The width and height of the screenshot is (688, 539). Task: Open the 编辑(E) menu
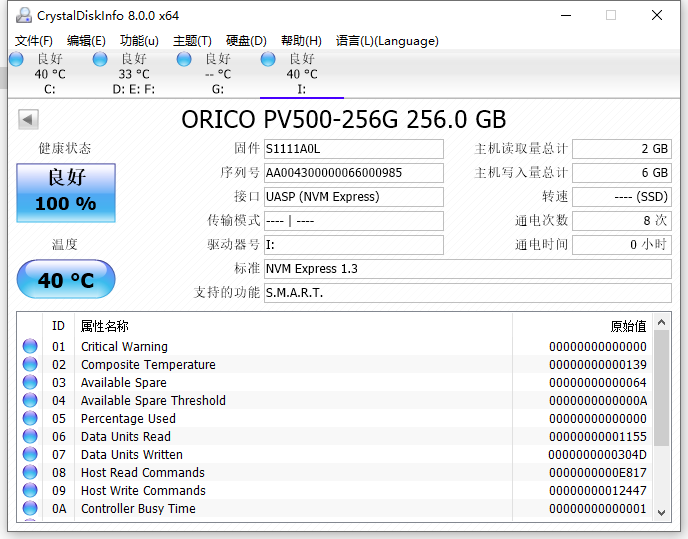tap(86, 41)
